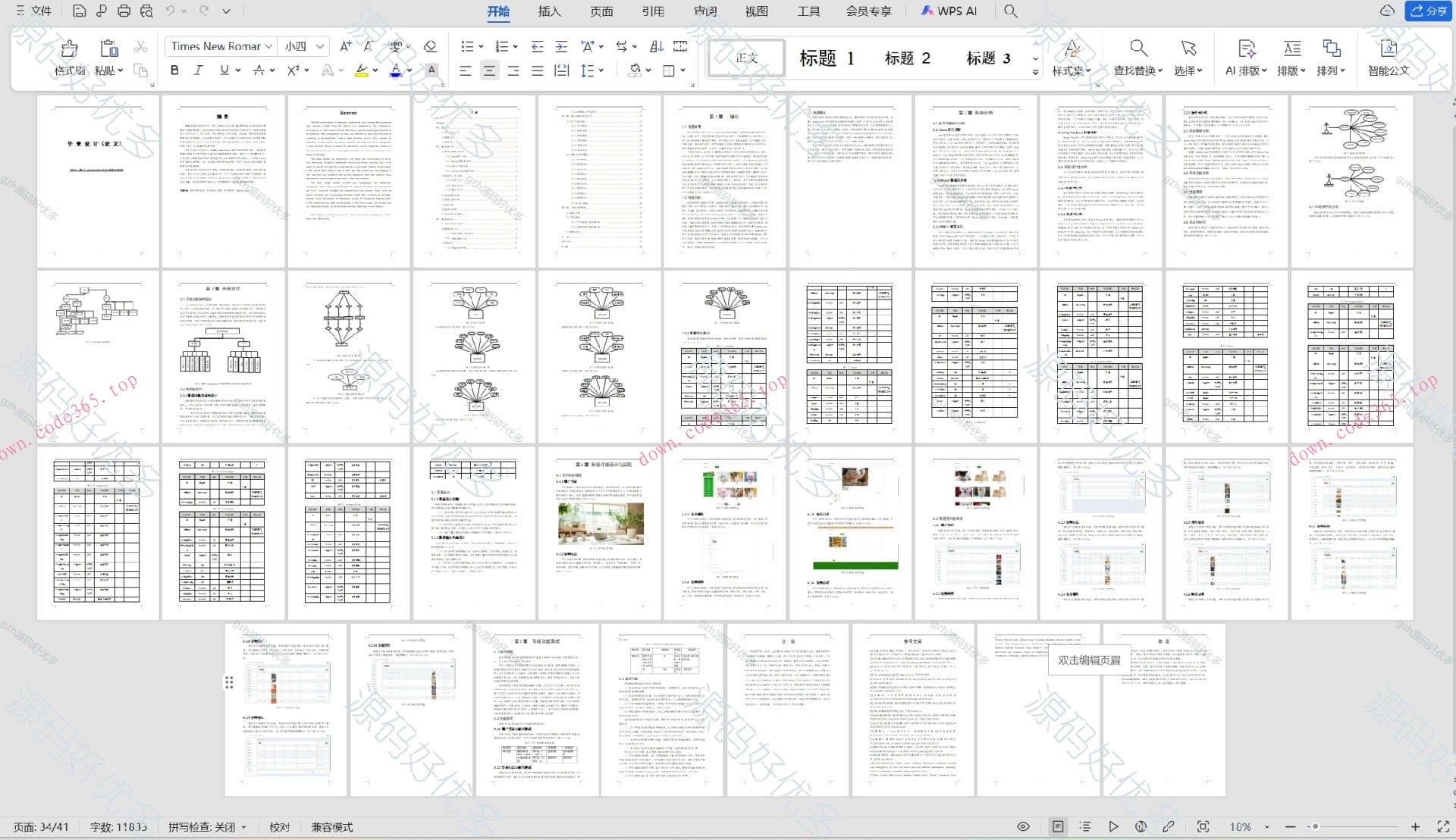Open the font size dropdown
The width and height of the screenshot is (1456, 840).
[320, 46]
